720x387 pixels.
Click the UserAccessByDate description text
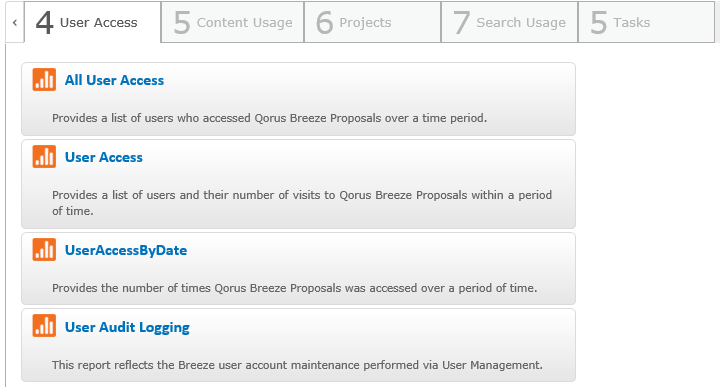pyautogui.click(x=294, y=288)
